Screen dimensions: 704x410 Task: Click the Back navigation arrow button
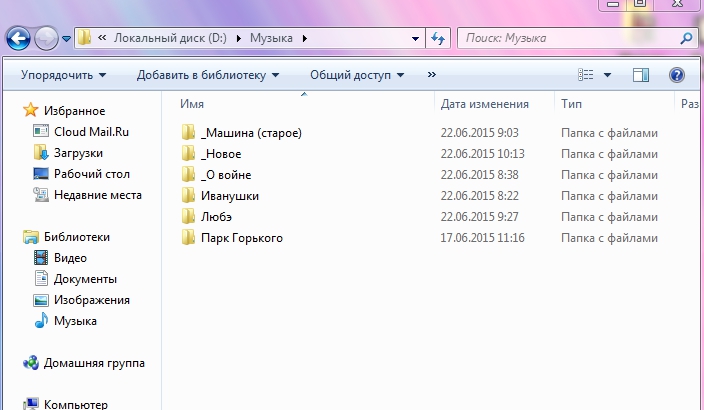(x=19, y=39)
